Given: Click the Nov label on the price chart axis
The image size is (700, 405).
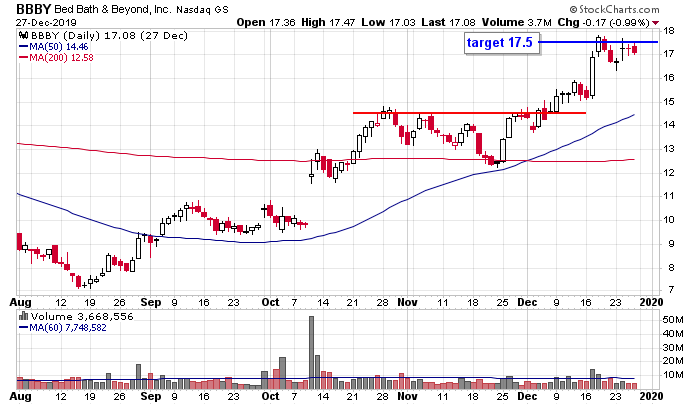Looking at the screenshot, I should click(407, 302).
